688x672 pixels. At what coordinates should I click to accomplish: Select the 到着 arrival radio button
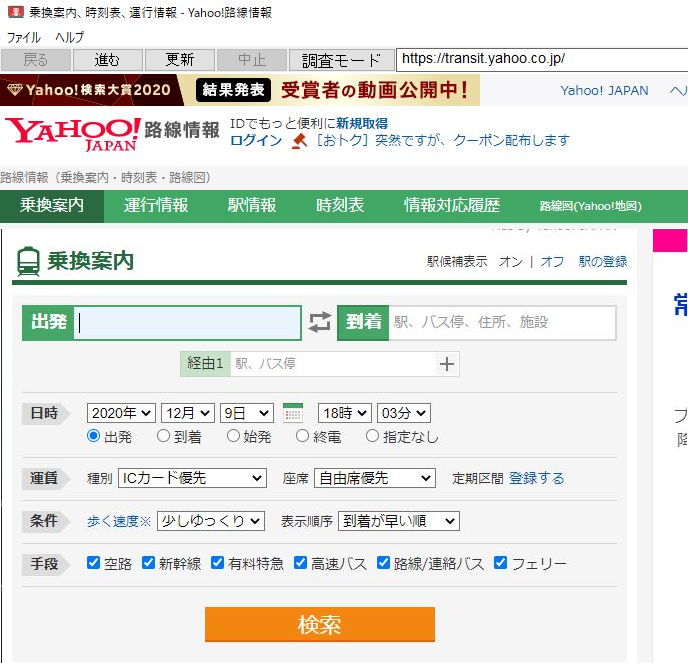[x=163, y=436]
